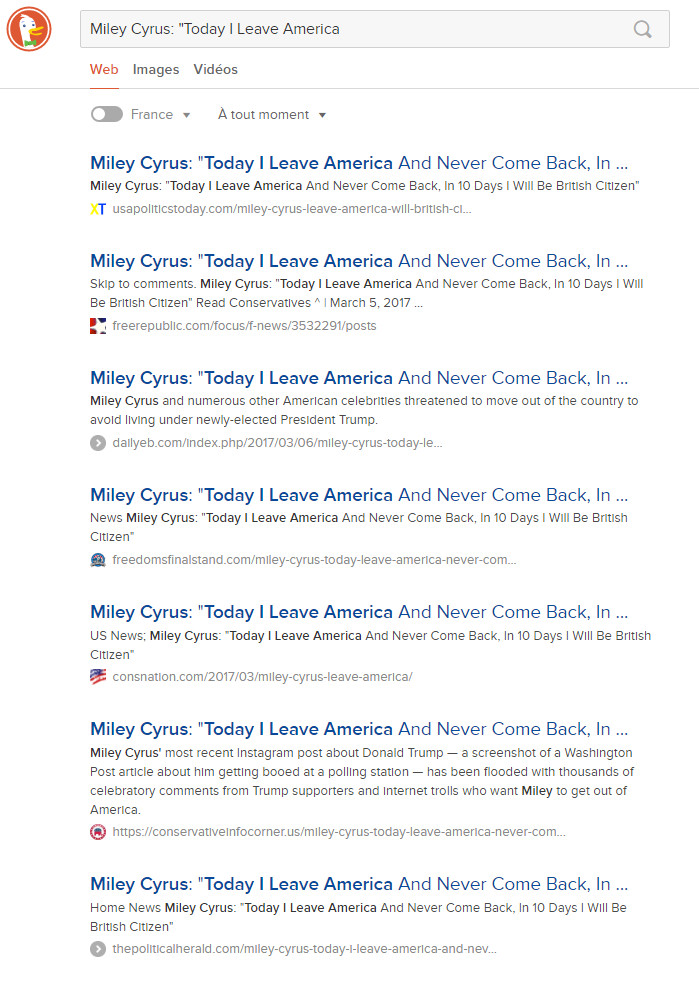Click thepoliticalherald gray arrow favicon
The width and height of the screenshot is (699, 981).
[98, 949]
